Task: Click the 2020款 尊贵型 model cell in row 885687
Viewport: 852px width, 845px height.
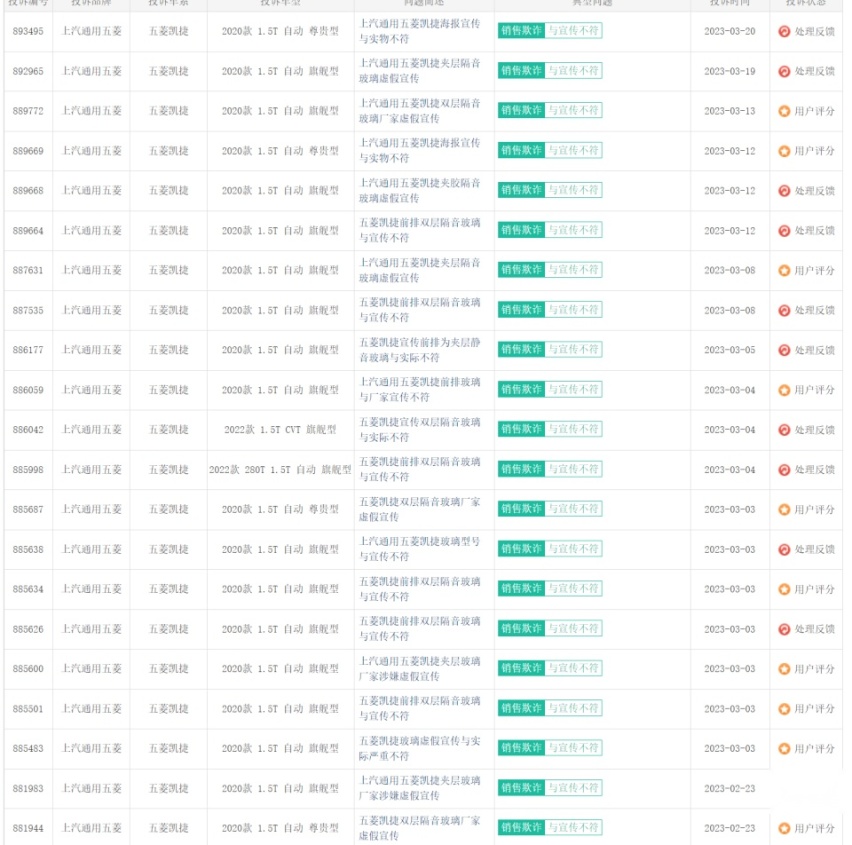Action: click(x=280, y=509)
